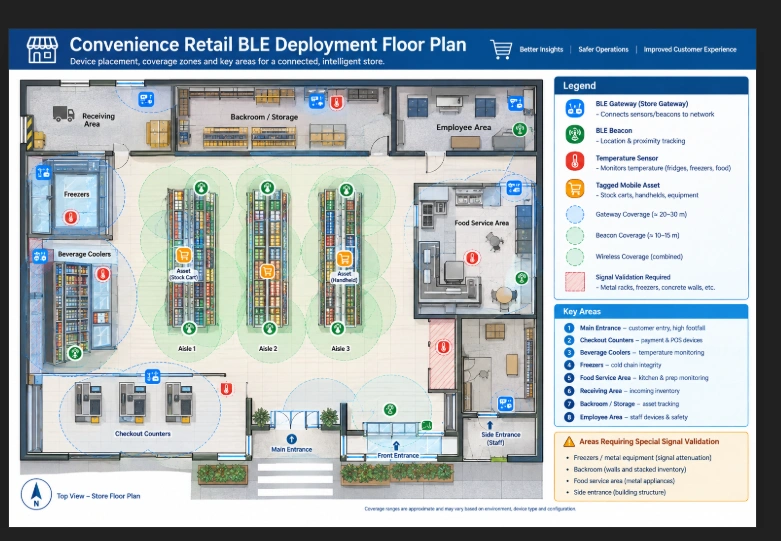This screenshot has width=781, height=541.
Task: Click the beacon at top of Aisle 1
Action: (201, 188)
